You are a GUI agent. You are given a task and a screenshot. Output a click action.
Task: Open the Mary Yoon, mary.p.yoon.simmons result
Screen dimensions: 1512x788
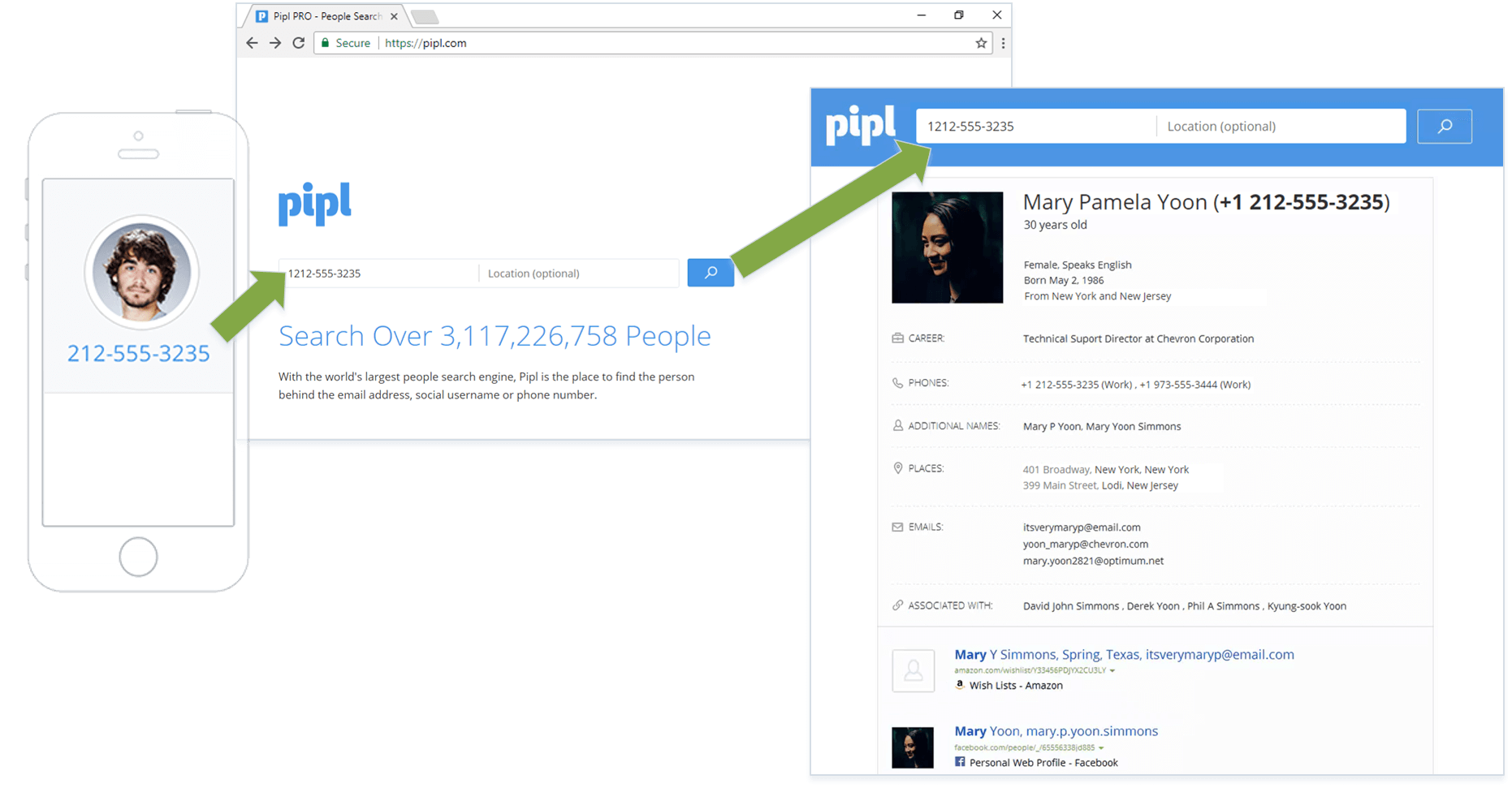pyautogui.click(x=1056, y=731)
